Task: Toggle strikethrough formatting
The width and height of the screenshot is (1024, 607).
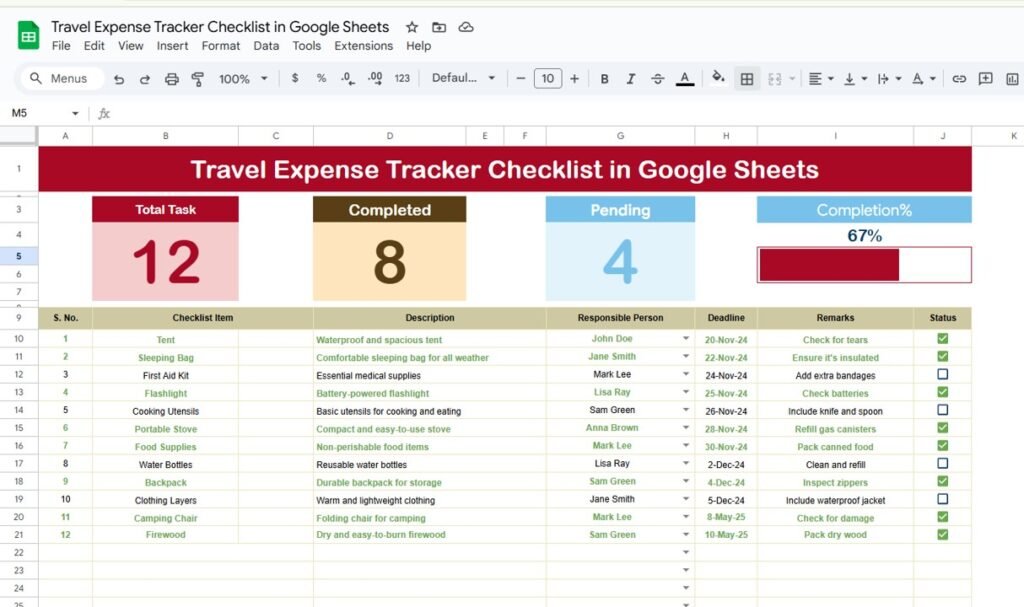Action: click(x=657, y=78)
